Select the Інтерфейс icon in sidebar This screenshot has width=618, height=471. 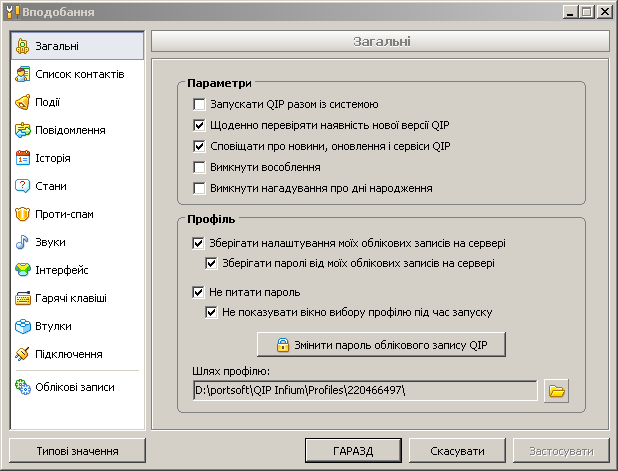pyautogui.click(x=24, y=270)
